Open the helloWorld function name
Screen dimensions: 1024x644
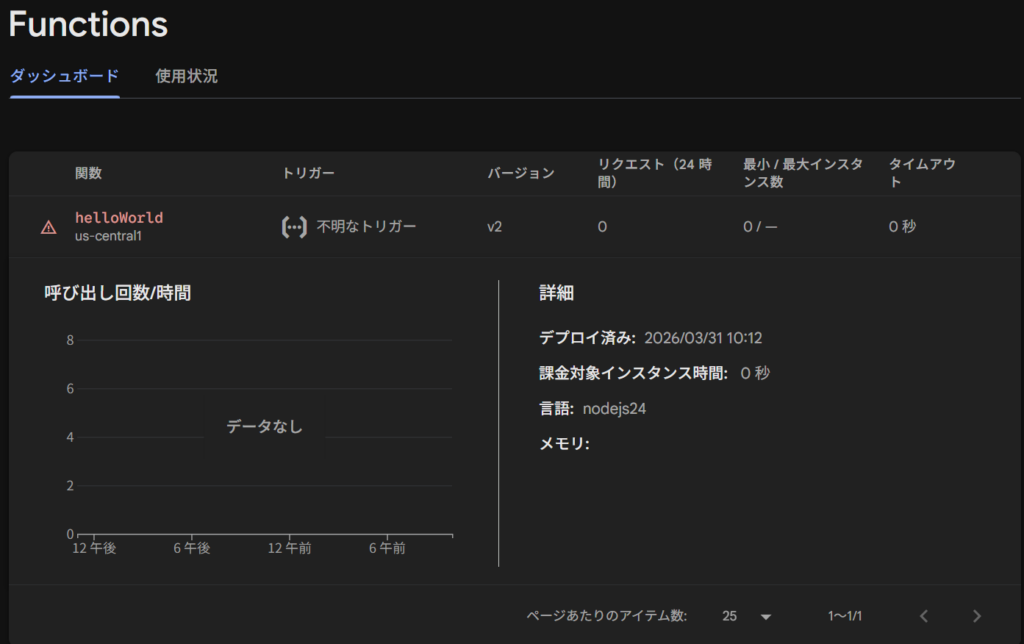[118, 217]
